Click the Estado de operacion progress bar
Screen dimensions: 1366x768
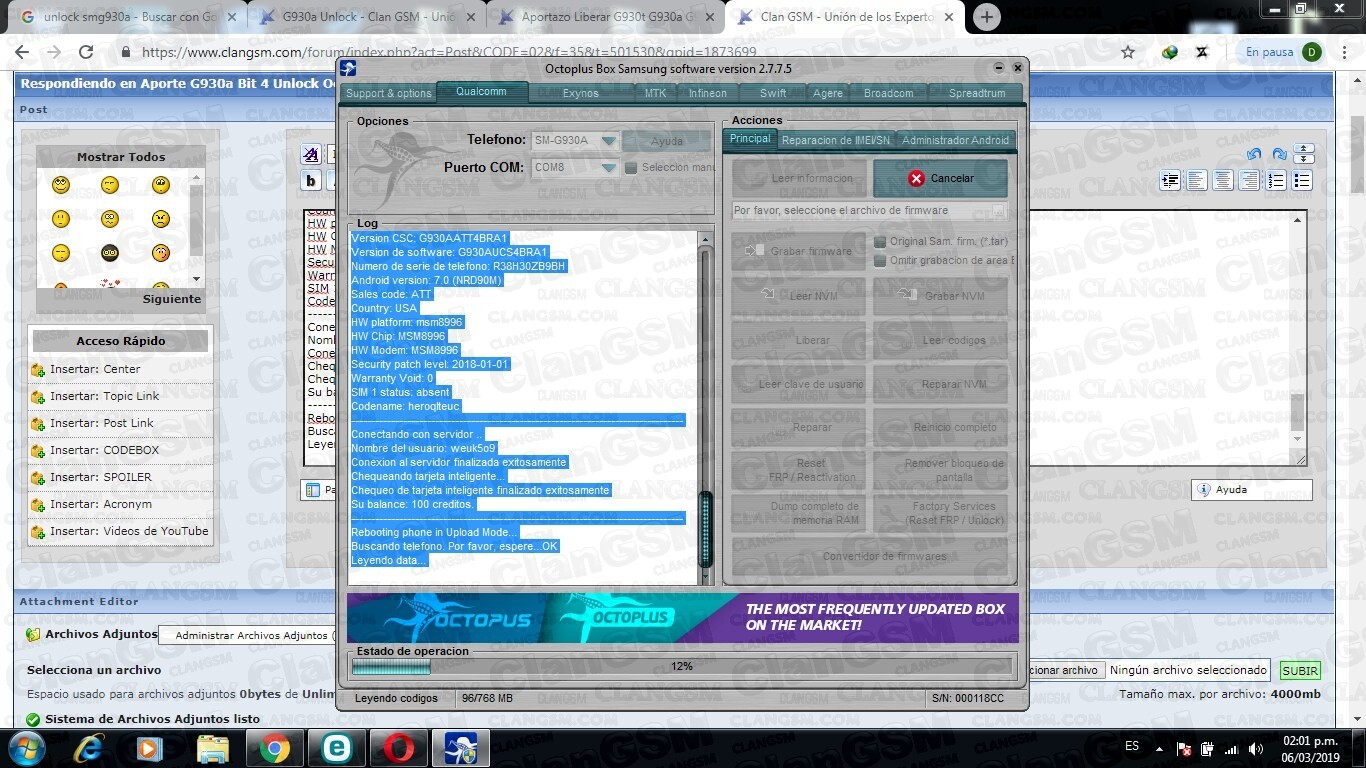click(682, 667)
